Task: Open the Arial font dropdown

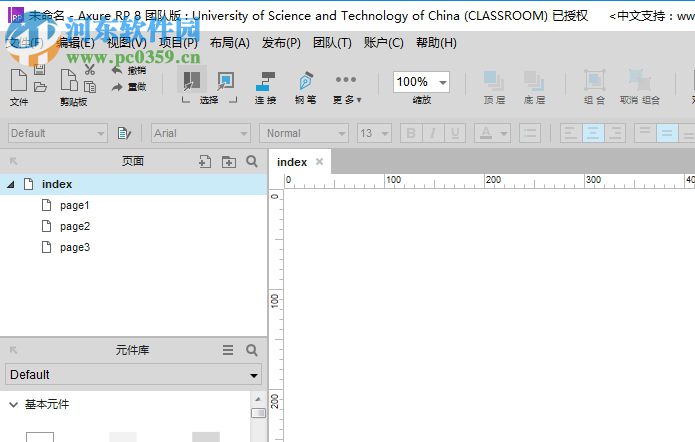Action: point(201,133)
